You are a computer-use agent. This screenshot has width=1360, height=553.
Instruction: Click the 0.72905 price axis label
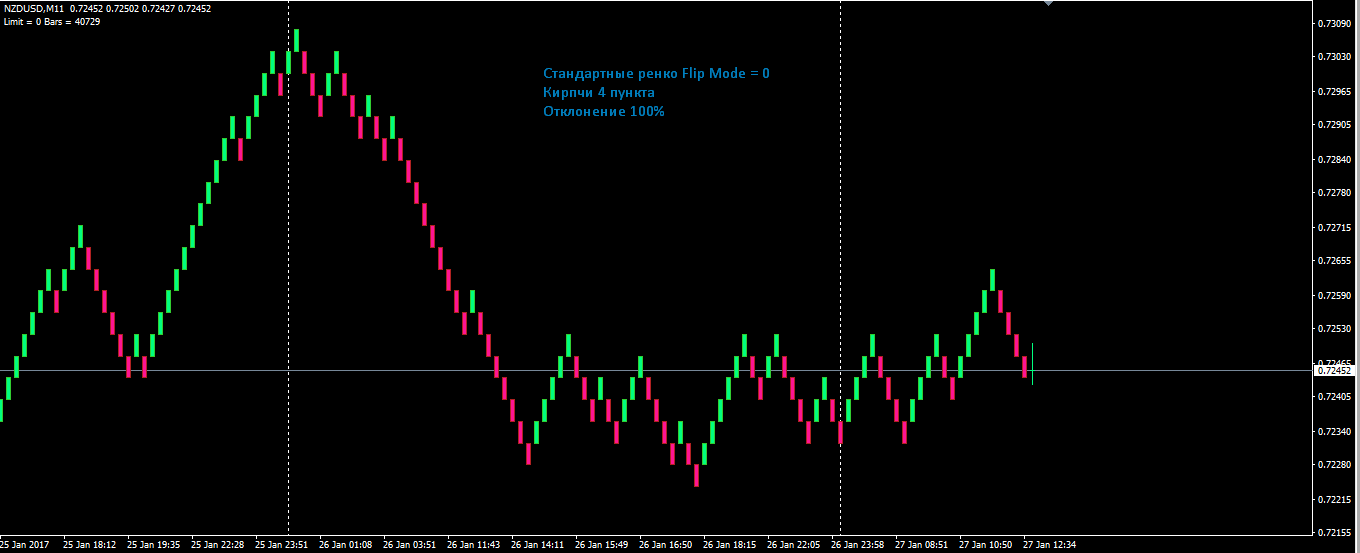[x=1334, y=125]
